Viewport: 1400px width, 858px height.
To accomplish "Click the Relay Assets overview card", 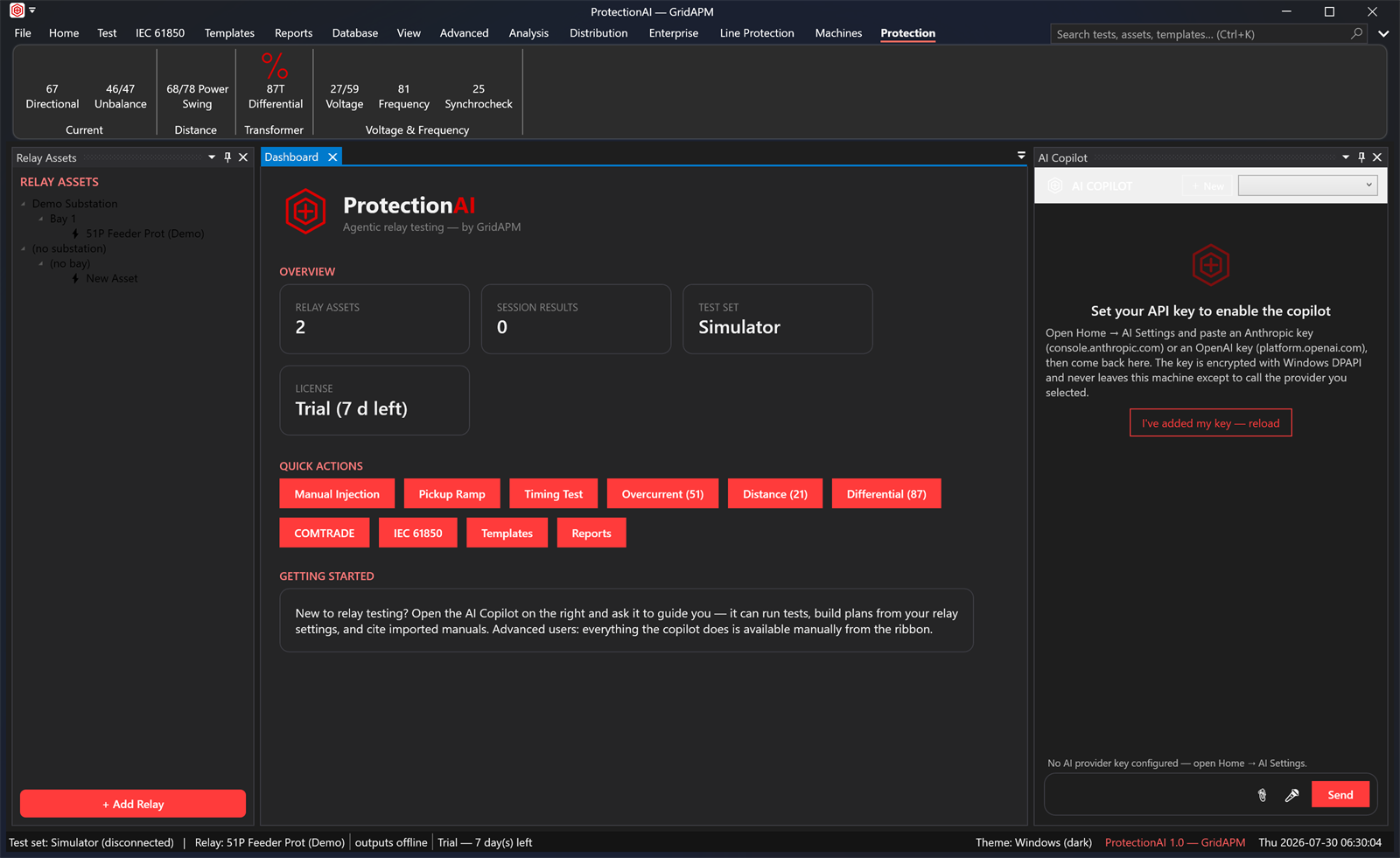I will pyautogui.click(x=374, y=319).
